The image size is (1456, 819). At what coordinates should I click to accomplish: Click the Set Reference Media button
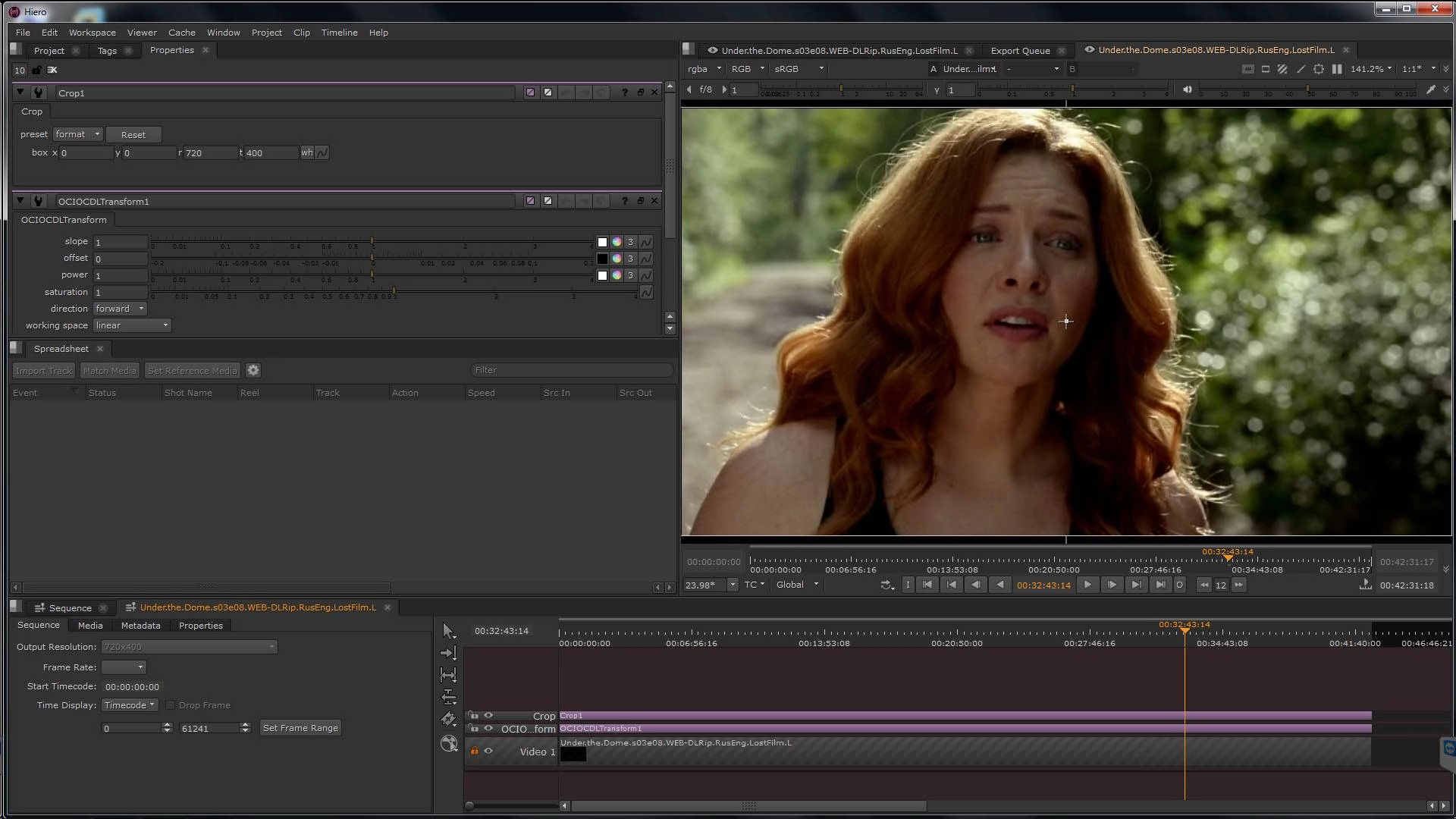click(192, 371)
